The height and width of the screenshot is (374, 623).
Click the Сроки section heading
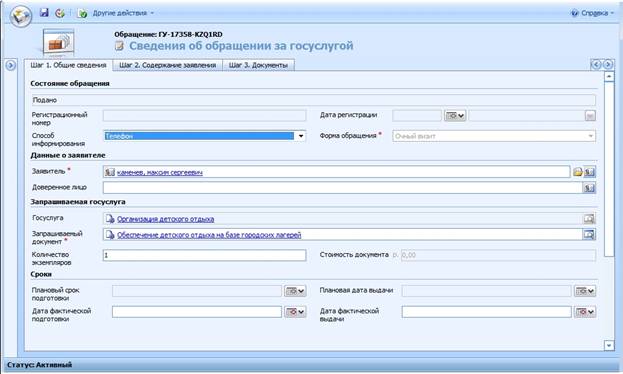(x=41, y=274)
